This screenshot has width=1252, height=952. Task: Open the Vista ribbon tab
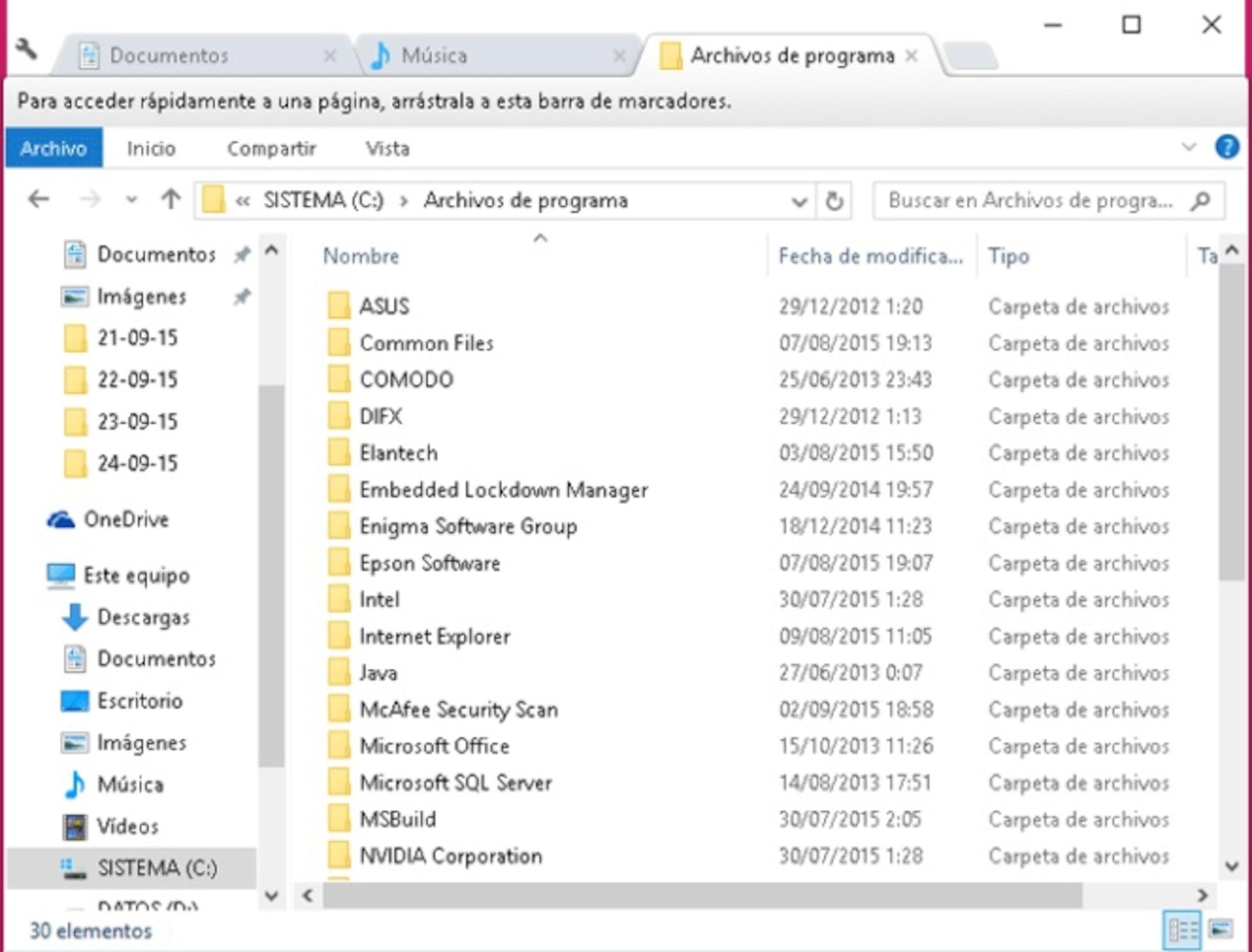387,149
